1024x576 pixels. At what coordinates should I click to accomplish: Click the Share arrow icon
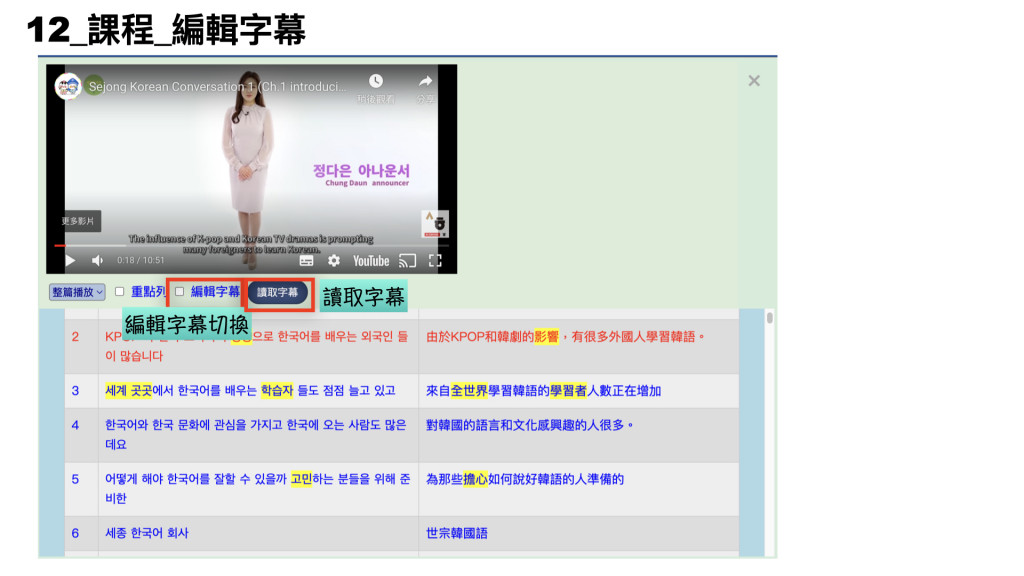425,81
